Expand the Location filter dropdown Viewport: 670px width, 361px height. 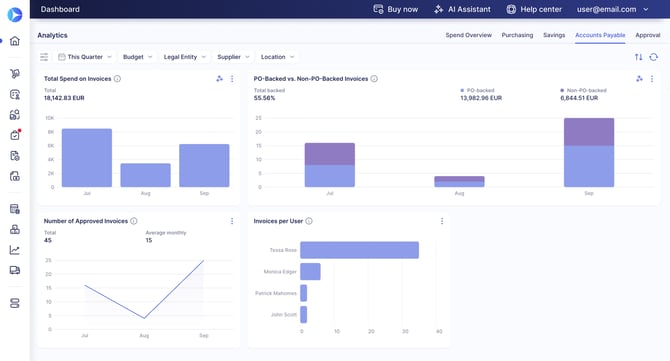277,57
